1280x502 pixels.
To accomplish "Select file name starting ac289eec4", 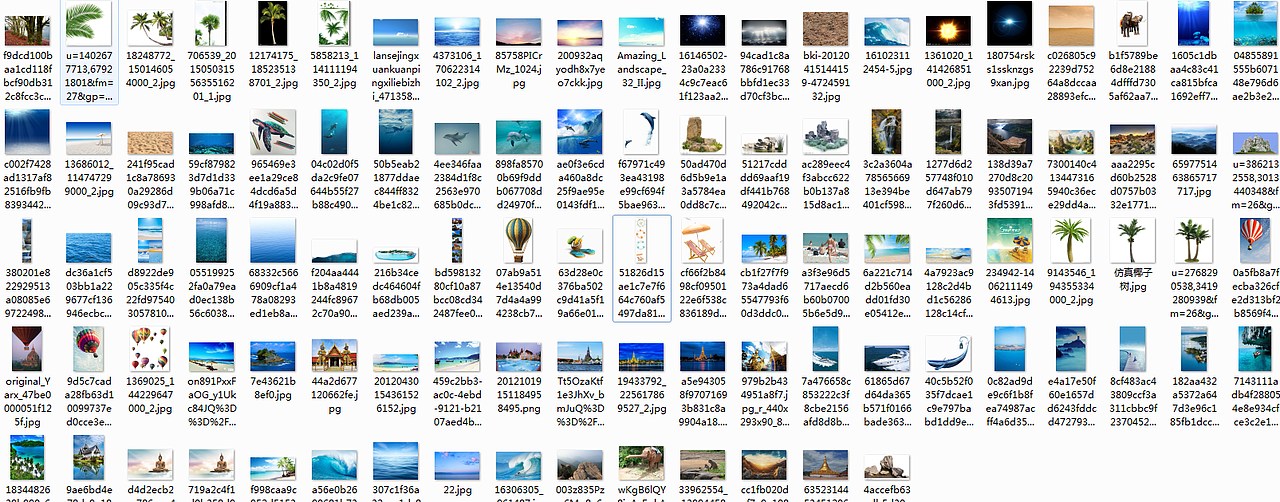I will coord(826,184).
